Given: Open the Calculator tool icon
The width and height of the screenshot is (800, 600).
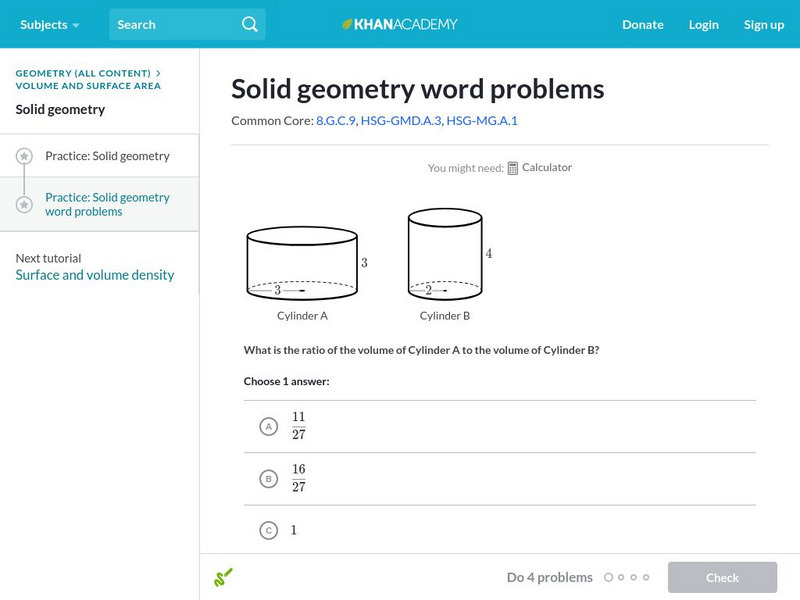Looking at the screenshot, I should point(513,168).
